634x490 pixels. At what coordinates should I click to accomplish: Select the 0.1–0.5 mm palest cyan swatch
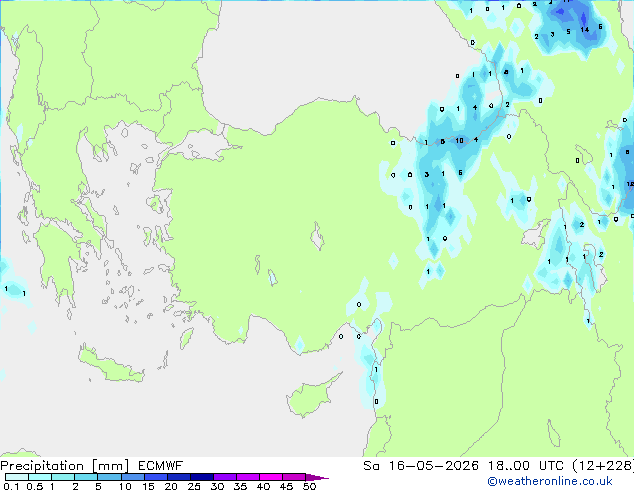(17, 477)
